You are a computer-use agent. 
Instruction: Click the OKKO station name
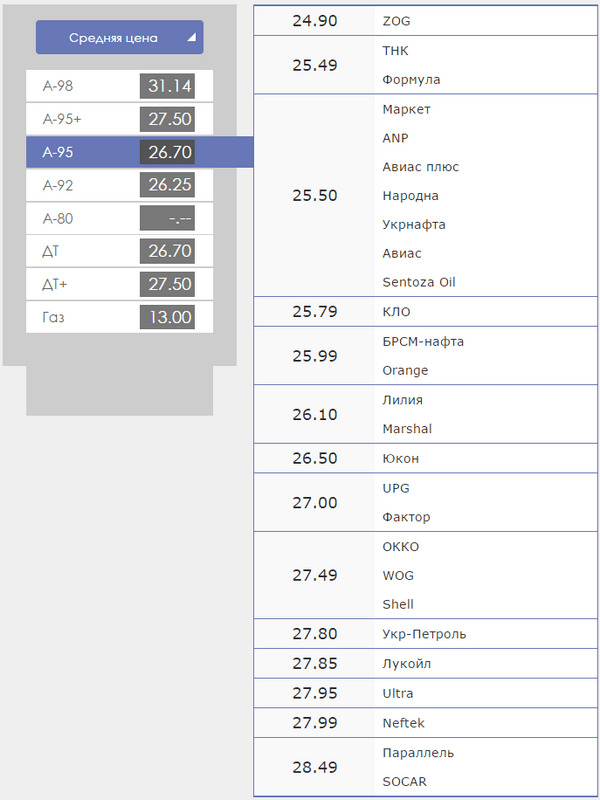401,546
